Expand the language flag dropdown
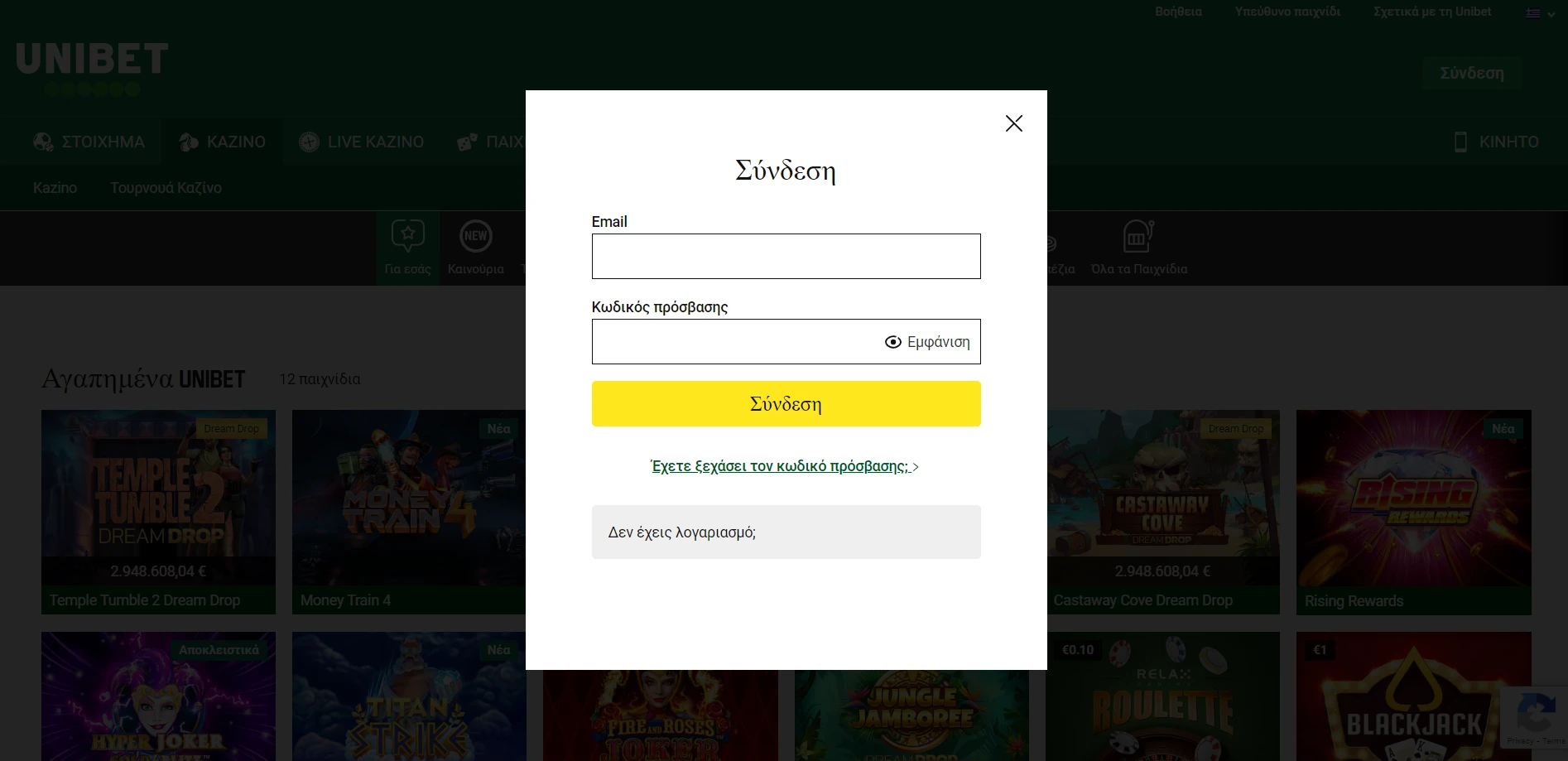Viewport: 1568px width, 761px height. [1540, 13]
